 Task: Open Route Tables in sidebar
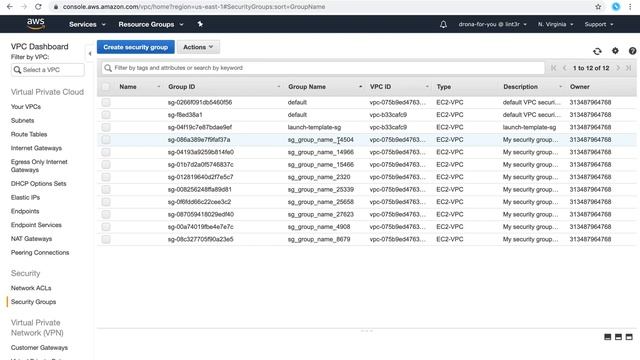(29, 134)
